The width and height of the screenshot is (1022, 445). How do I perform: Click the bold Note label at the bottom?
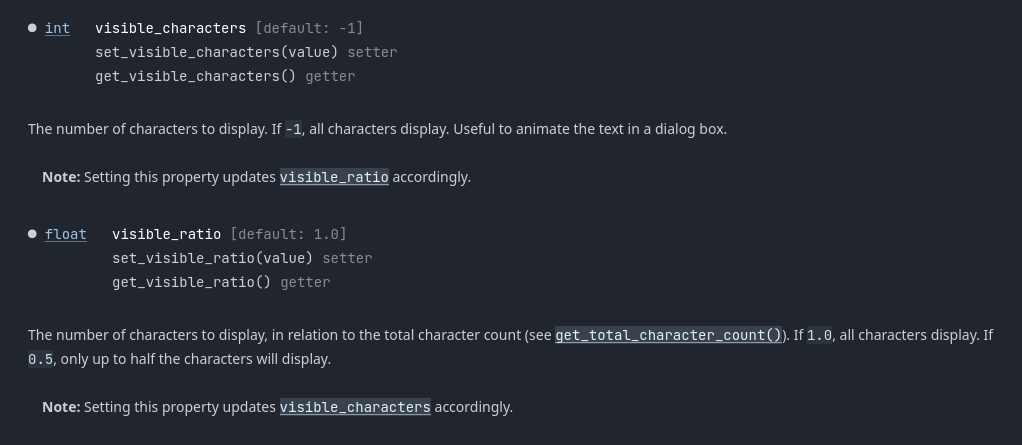61,407
